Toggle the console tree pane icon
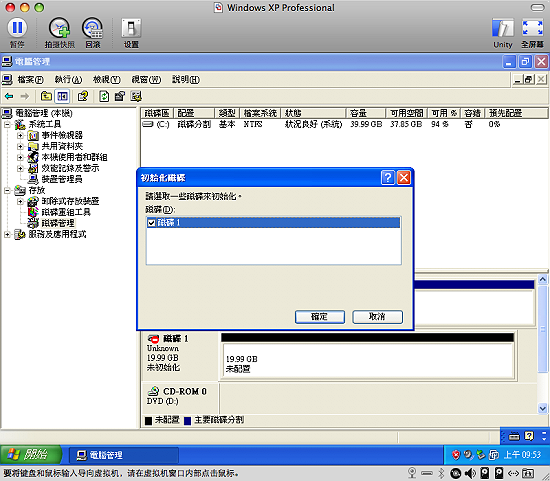 62,96
